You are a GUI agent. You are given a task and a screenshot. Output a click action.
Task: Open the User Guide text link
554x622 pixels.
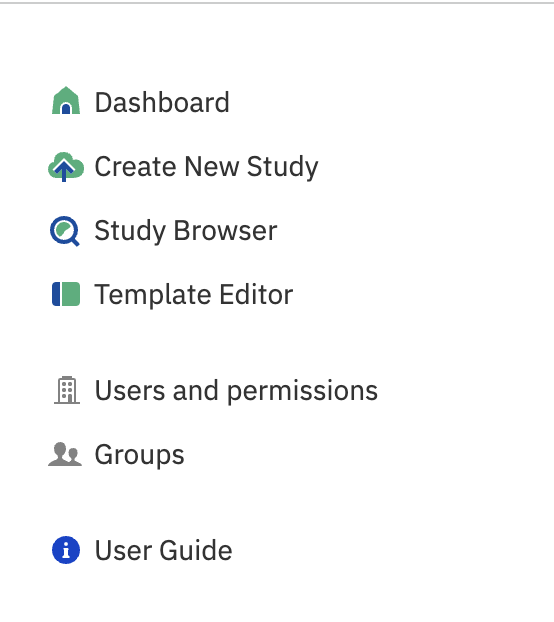tap(163, 550)
